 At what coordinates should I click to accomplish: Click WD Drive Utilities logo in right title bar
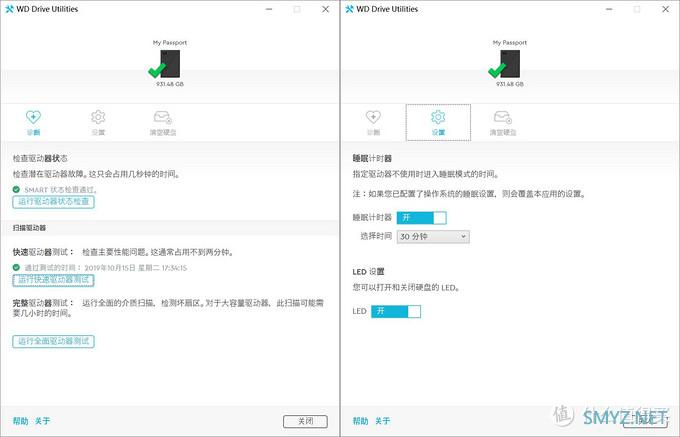pyautogui.click(x=350, y=9)
